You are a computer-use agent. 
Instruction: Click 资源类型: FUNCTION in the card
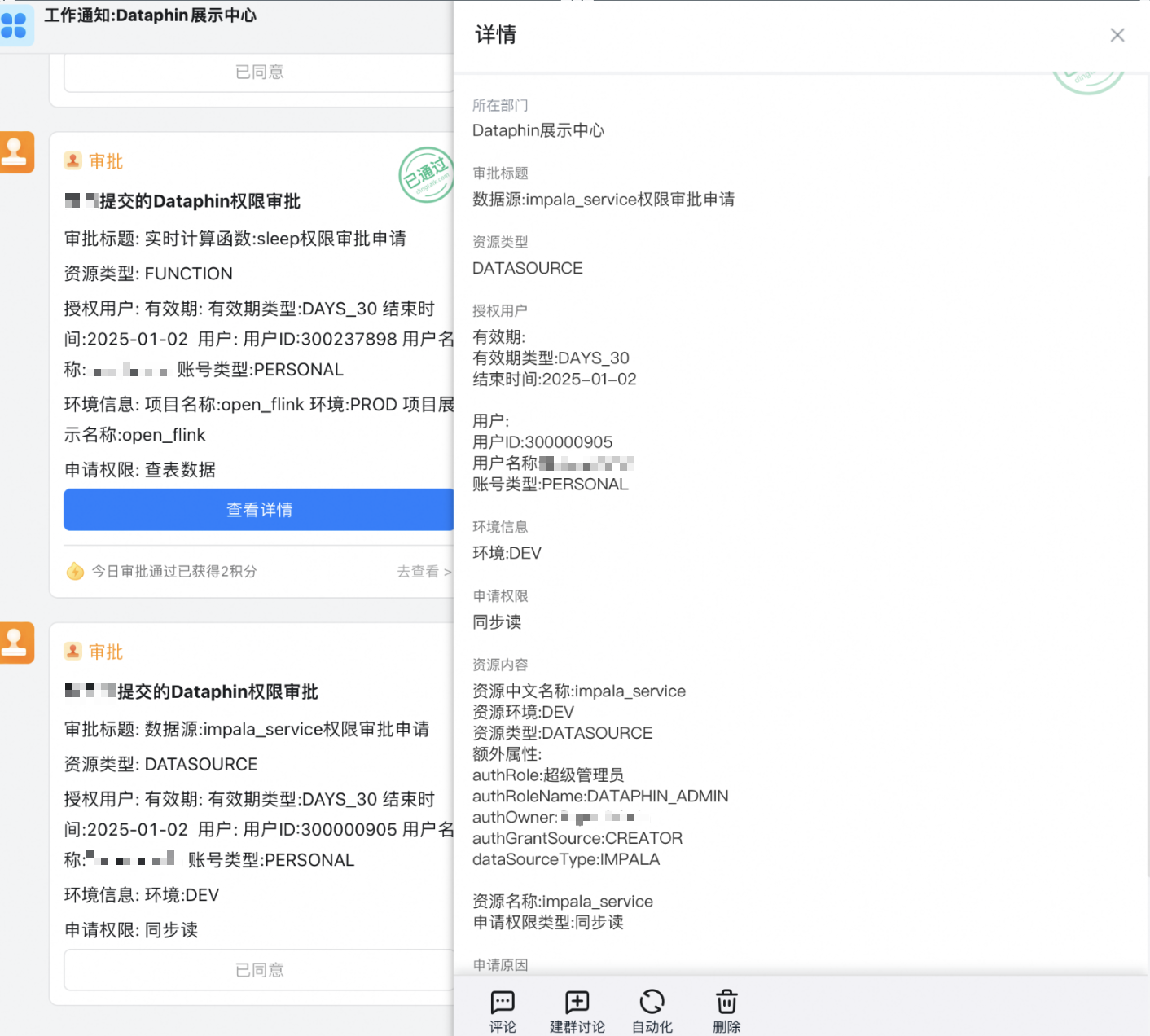[148, 274]
